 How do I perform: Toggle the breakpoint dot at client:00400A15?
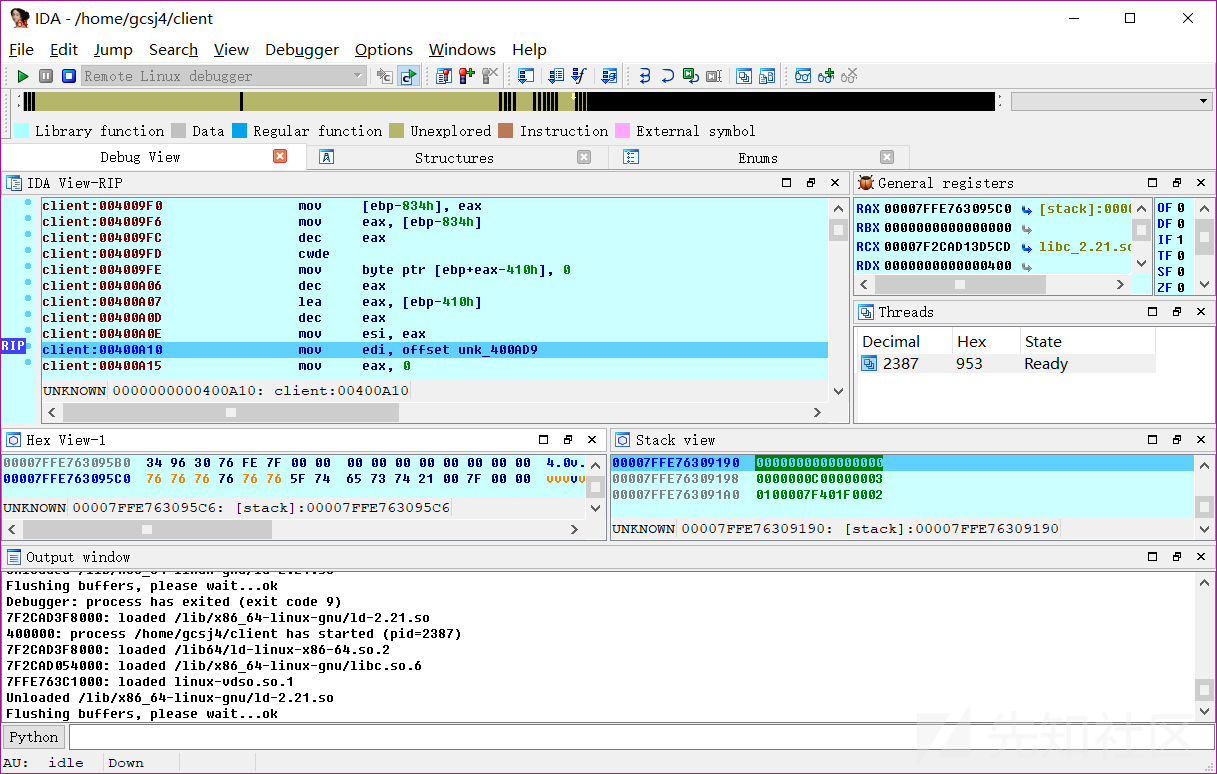29,364
